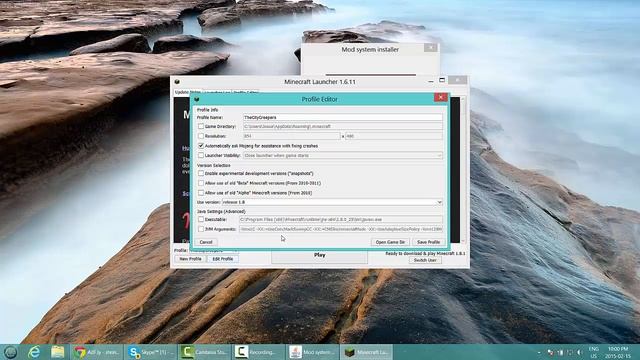Enable experimental development snapshots checkbox

pyautogui.click(x=201, y=173)
